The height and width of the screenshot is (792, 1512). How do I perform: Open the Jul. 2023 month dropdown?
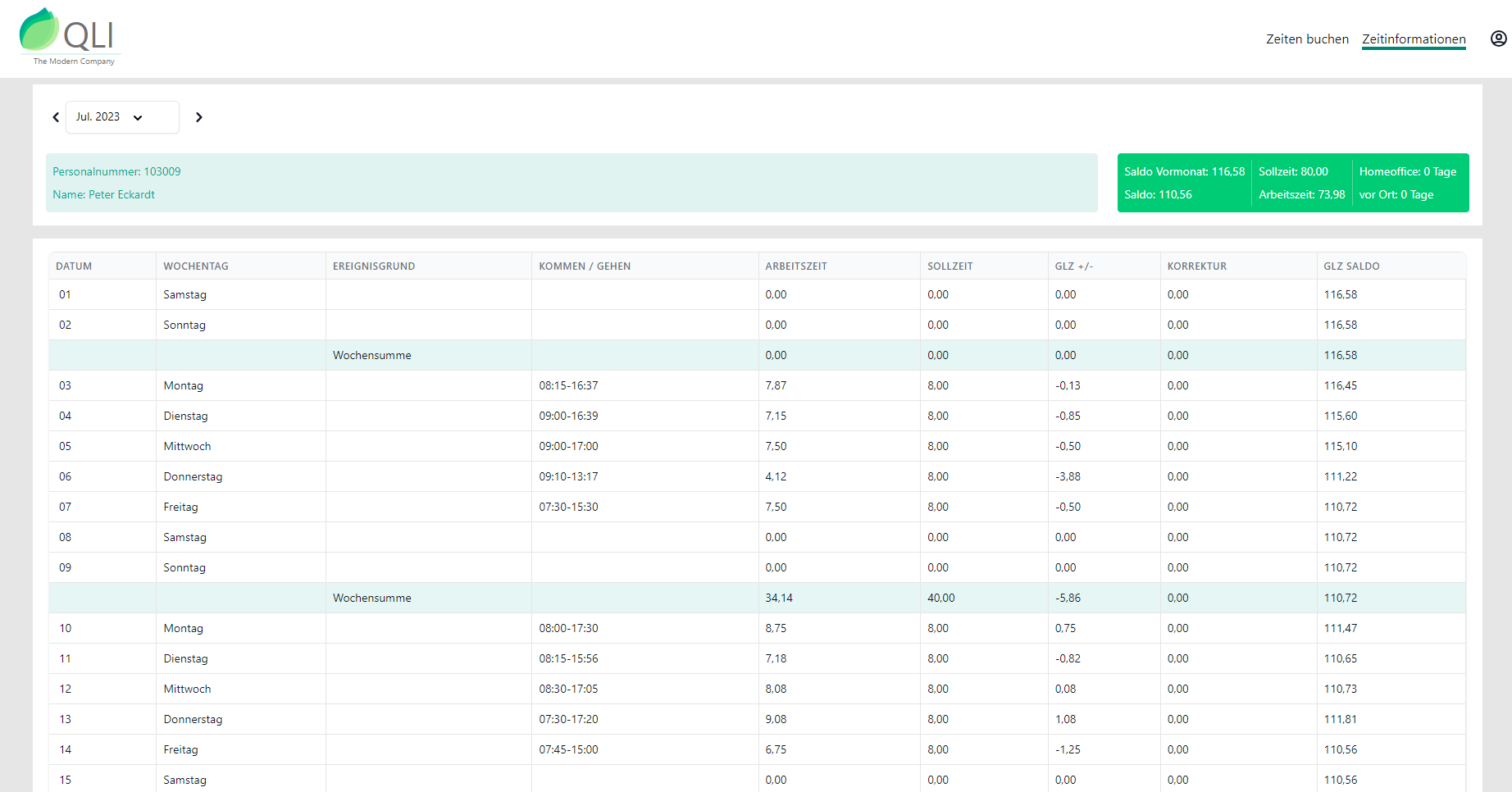click(121, 117)
